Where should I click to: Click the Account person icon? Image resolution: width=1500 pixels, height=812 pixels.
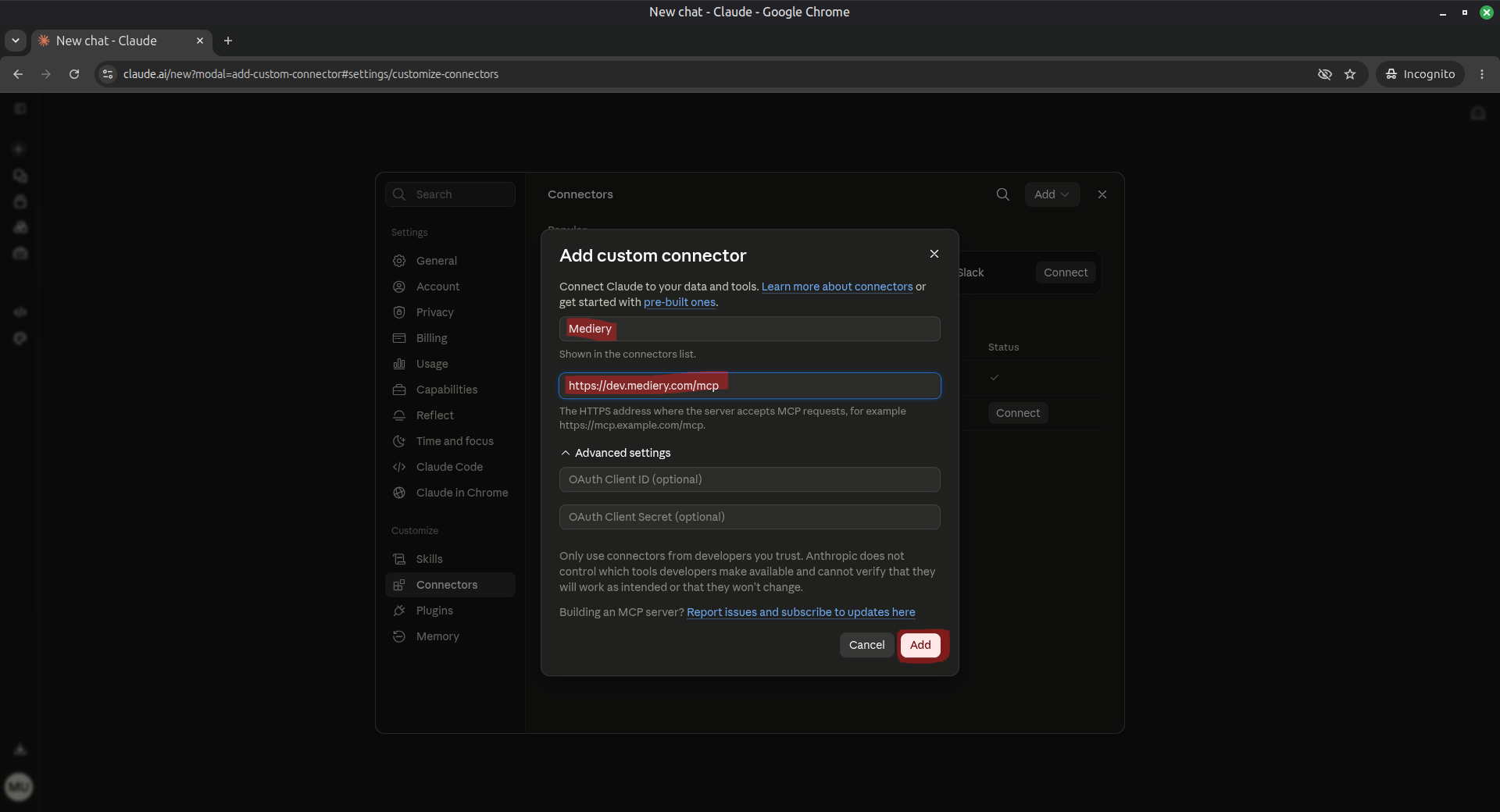click(x=399, y=287)
